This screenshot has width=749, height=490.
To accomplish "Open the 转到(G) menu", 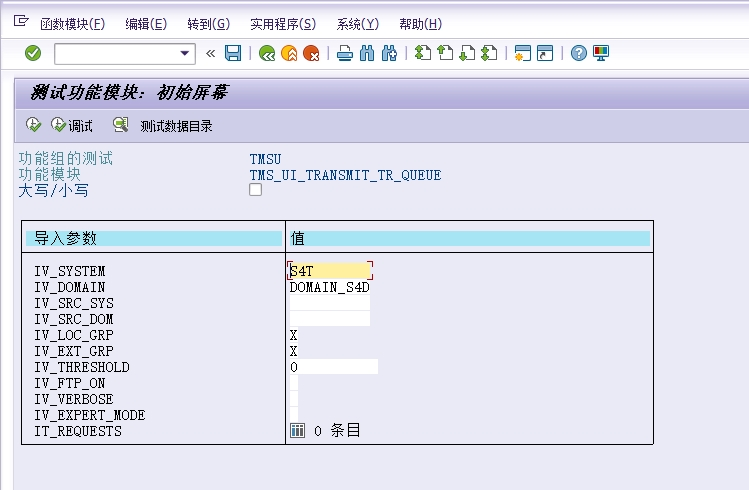I will pos(209,24).
